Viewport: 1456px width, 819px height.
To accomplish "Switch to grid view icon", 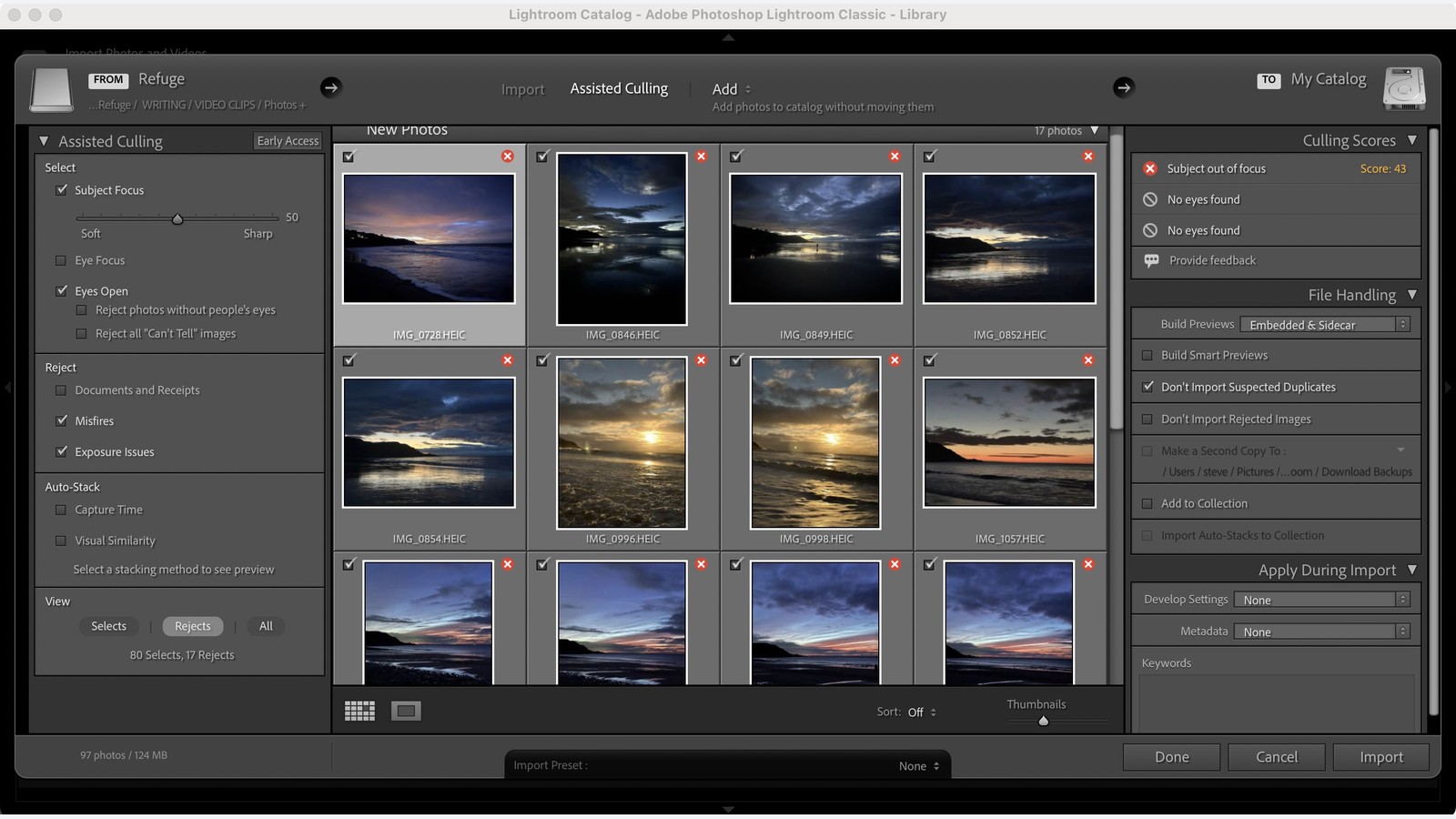I will tap(359, 711).
